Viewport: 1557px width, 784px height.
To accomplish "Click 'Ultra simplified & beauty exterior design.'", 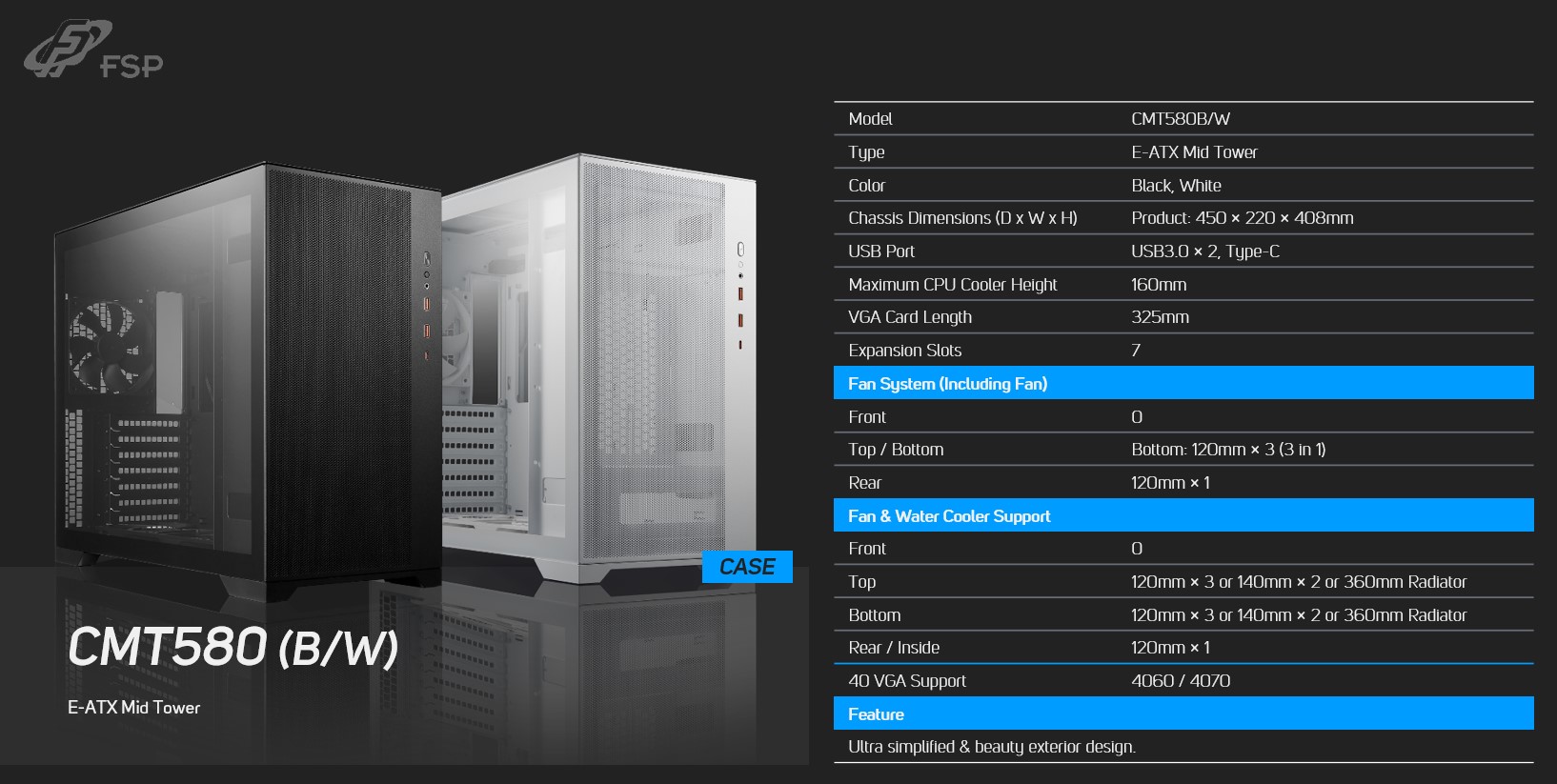I will coord(992,747).
